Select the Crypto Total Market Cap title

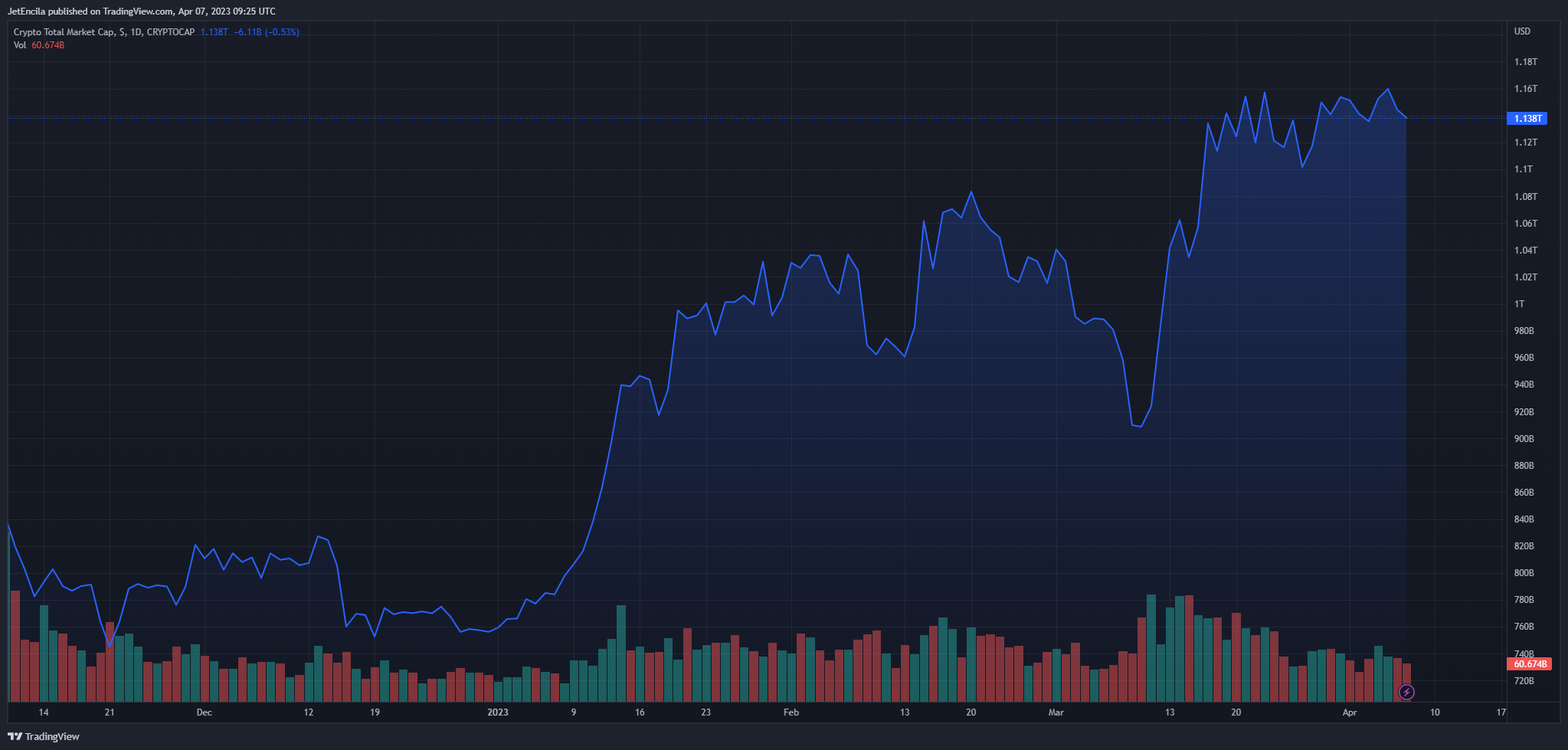point(64,32)
